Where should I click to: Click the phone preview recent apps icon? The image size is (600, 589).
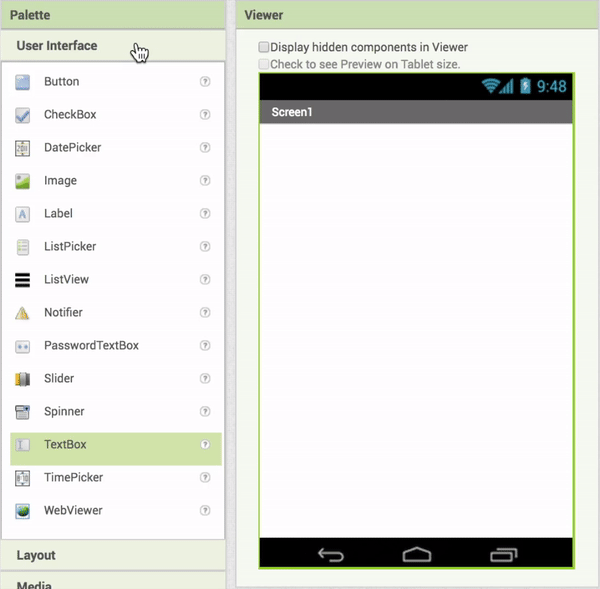coord(504,555)
